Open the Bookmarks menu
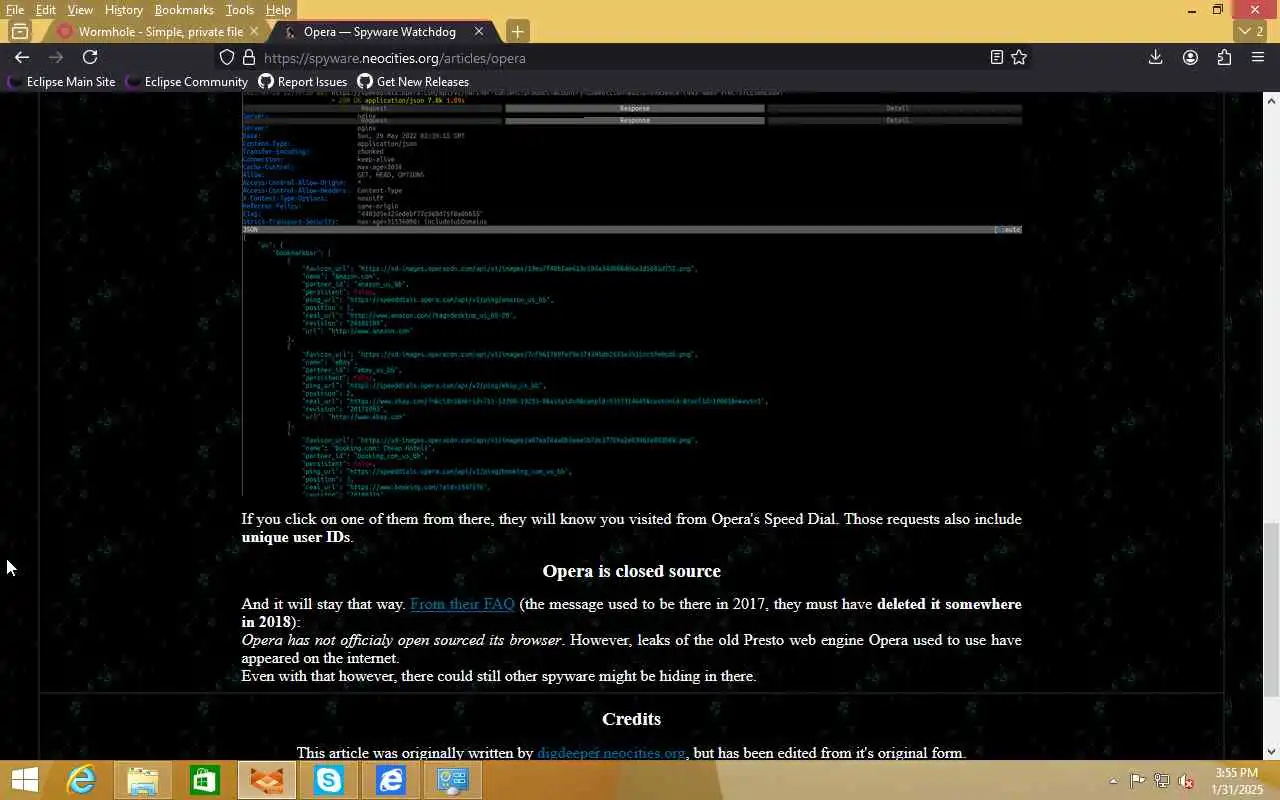Image resolution: width=1280 pixels, height=800 pixels. 184,10
